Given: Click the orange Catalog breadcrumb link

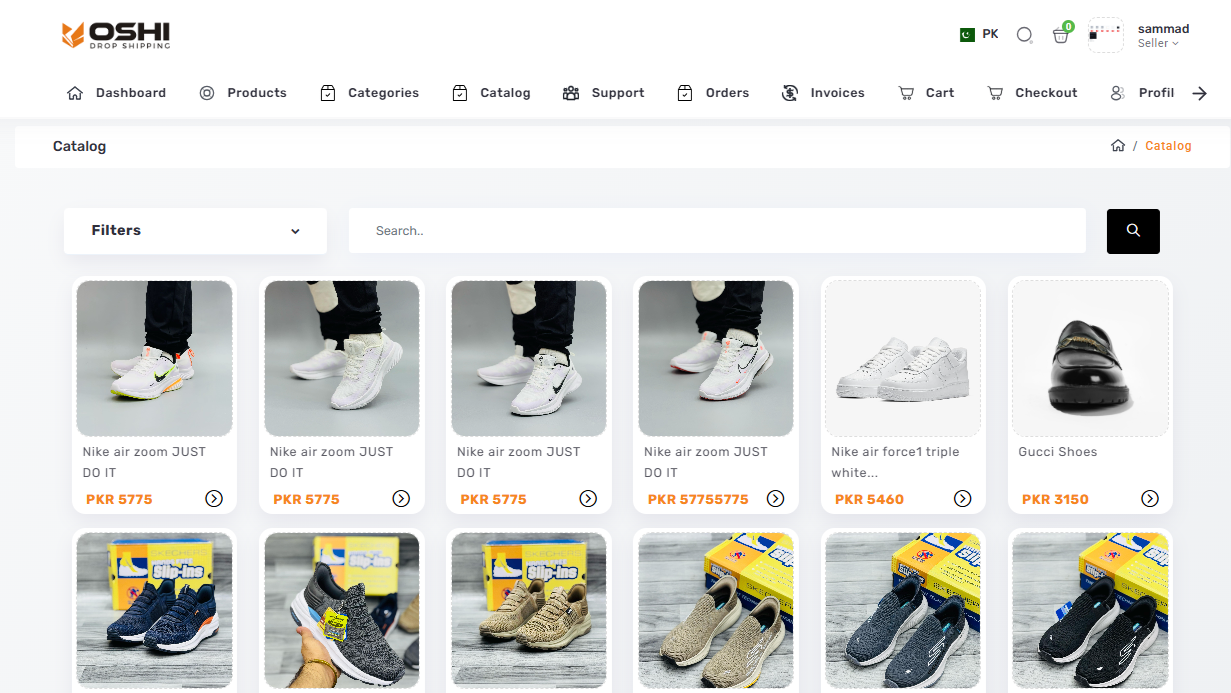Looking at the screenshot, I should [x=1168, y=146].
